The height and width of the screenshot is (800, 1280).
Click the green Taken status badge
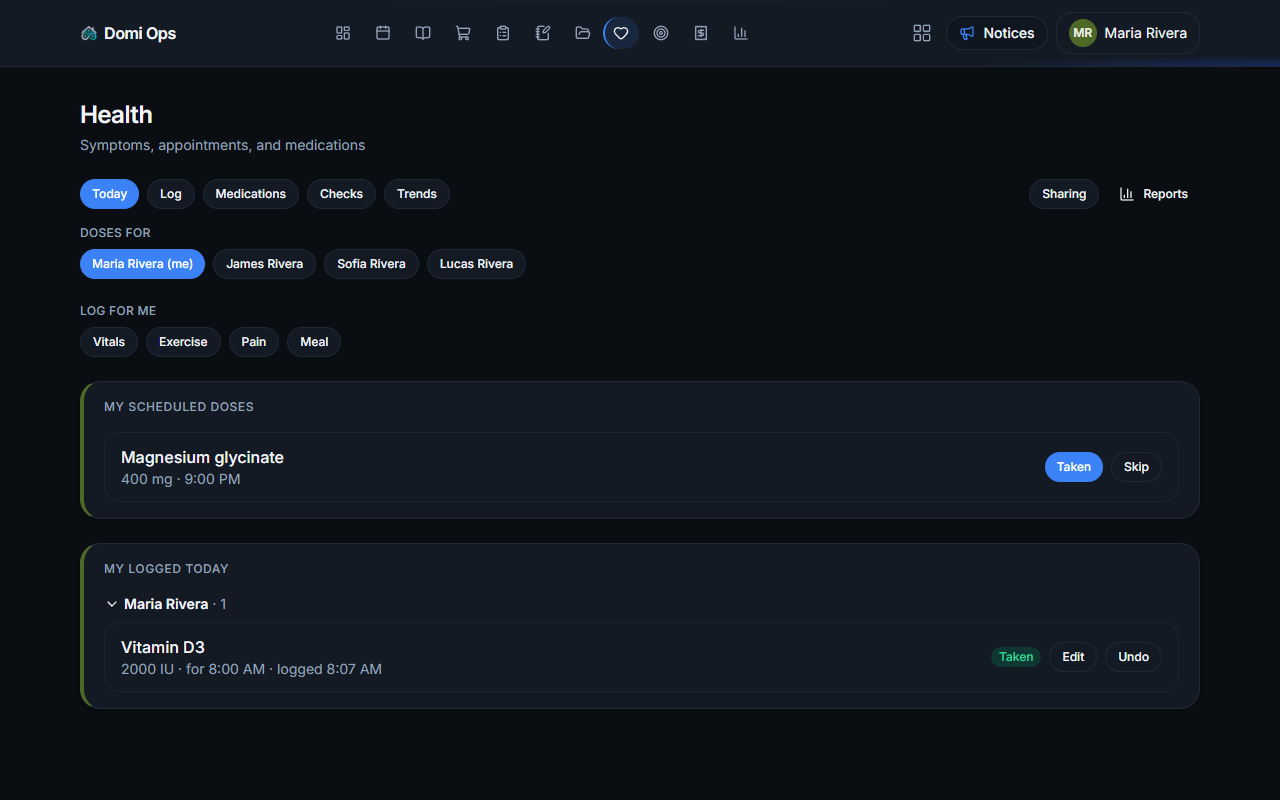1016,657
